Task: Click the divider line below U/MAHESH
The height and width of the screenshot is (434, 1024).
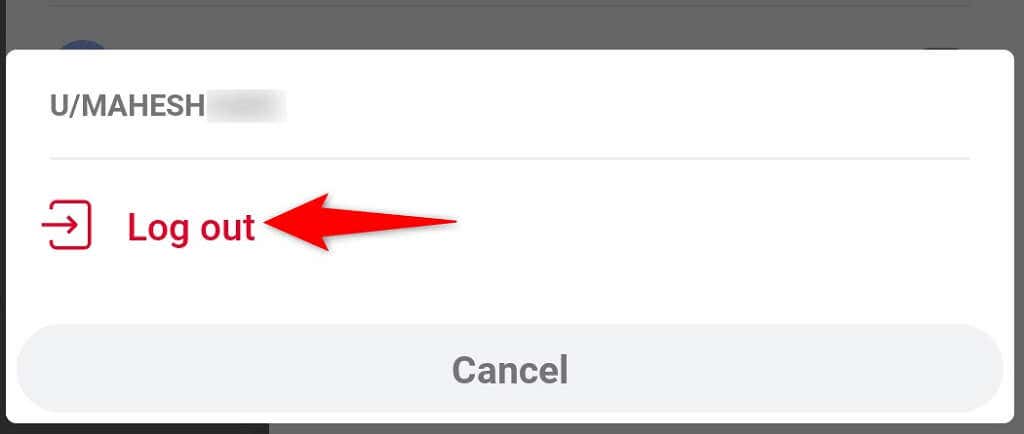Action: [x=509, y=158]
